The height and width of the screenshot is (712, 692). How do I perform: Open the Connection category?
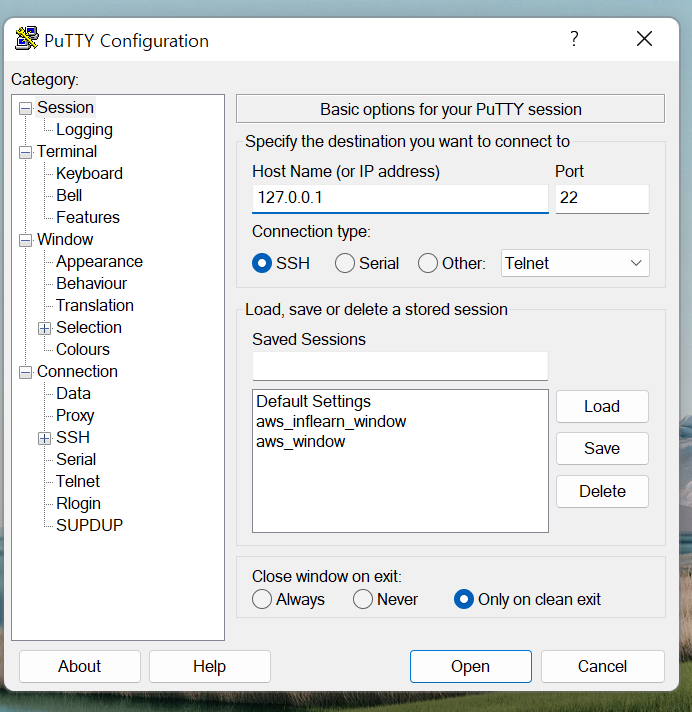point(77,372)
